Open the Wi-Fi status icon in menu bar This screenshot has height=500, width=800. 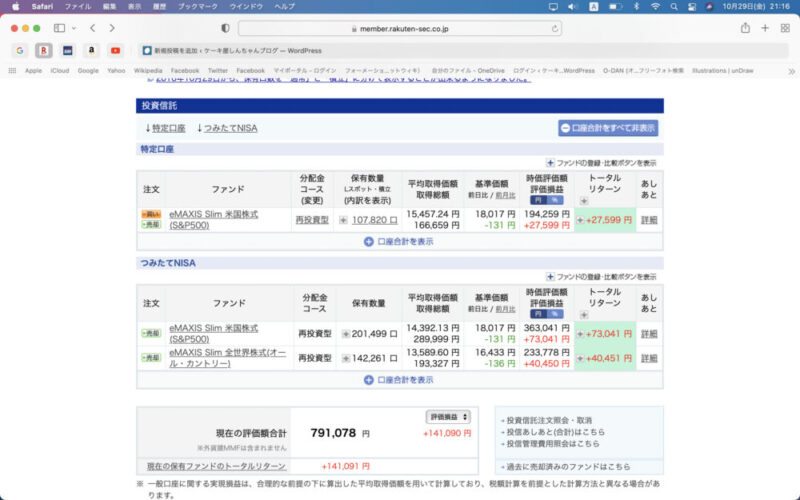click(655, 7)
